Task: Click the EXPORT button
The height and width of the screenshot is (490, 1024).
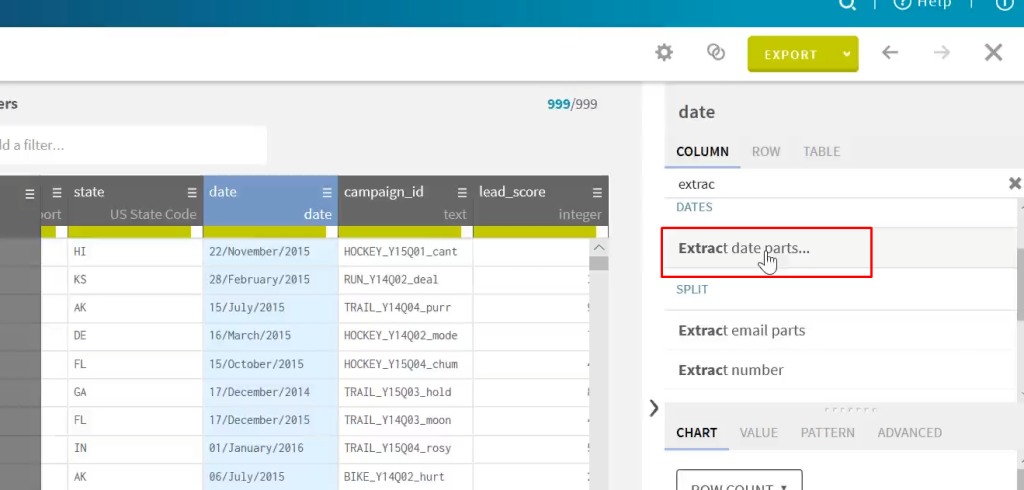Action: coord(791,54)
